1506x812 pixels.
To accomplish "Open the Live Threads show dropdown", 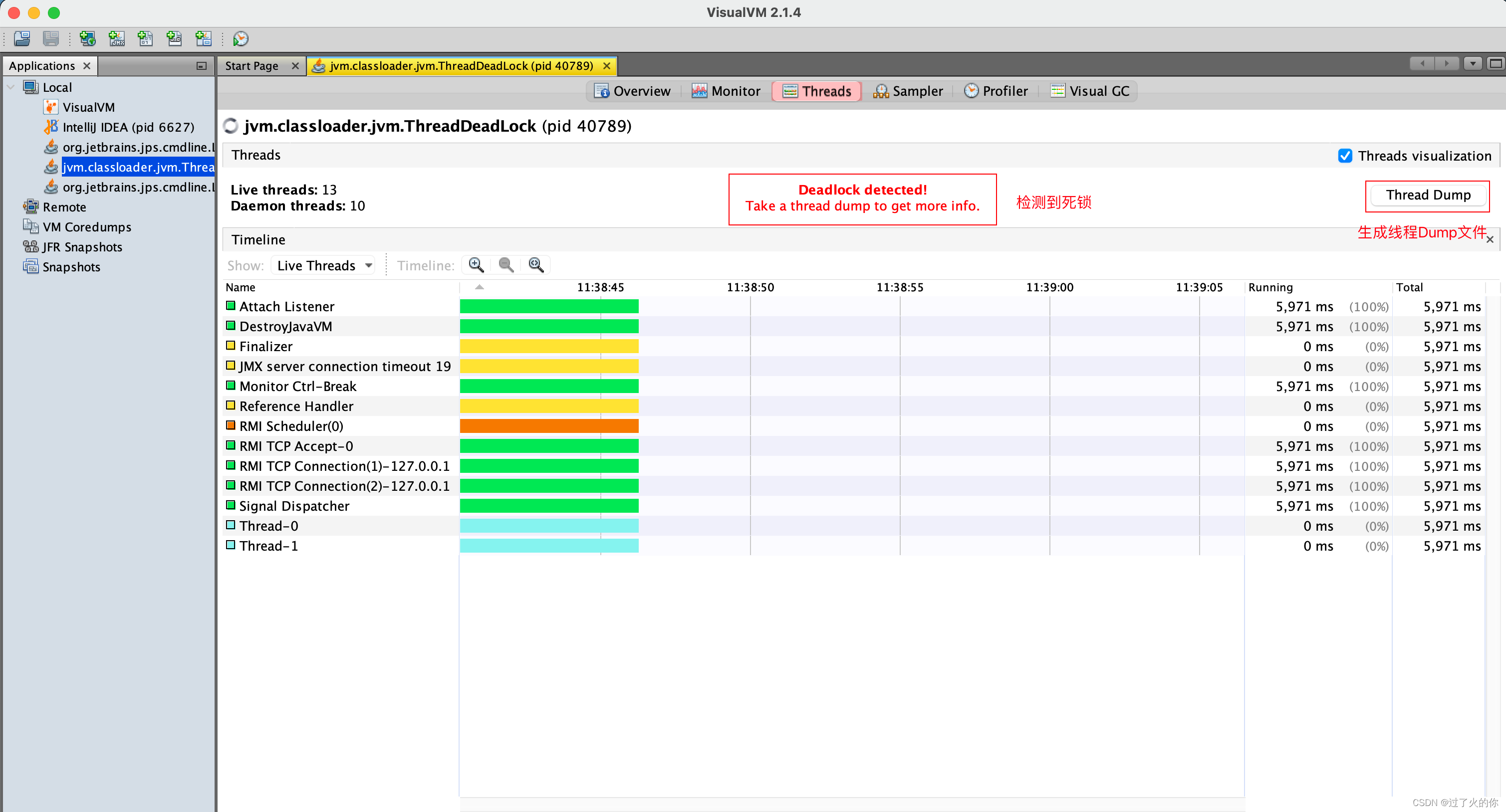I will 323,266.
